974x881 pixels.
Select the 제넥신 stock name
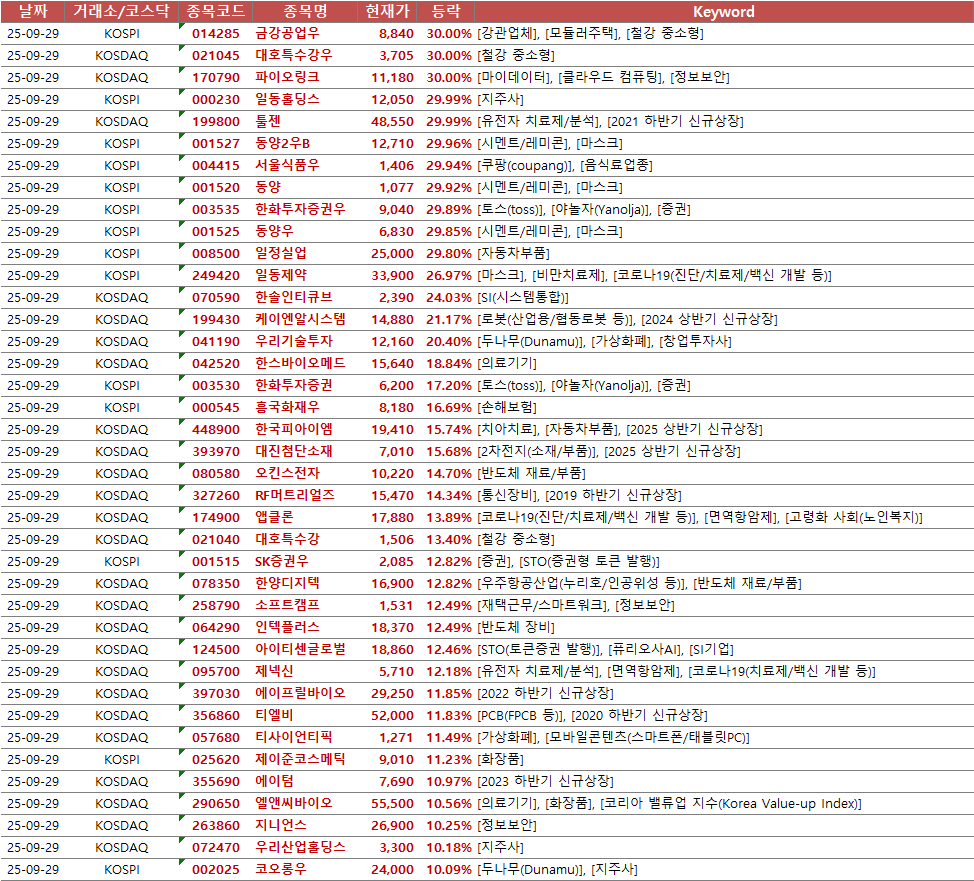coord(274,672)
